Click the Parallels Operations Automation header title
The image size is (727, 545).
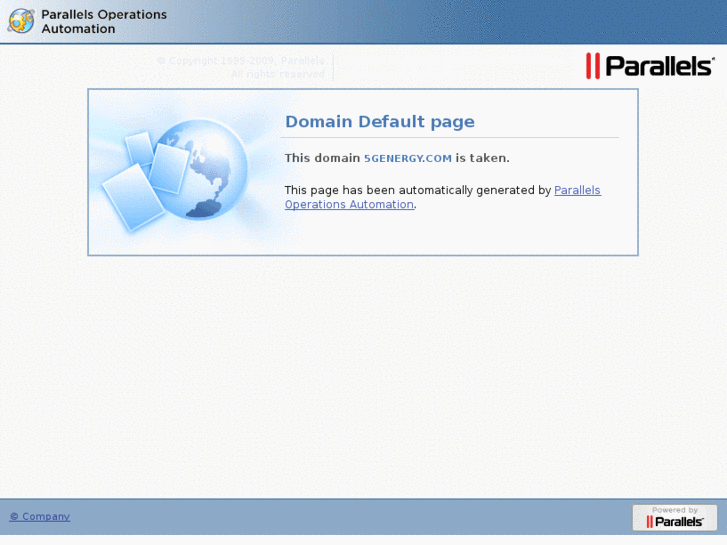[x=104, y=21]
